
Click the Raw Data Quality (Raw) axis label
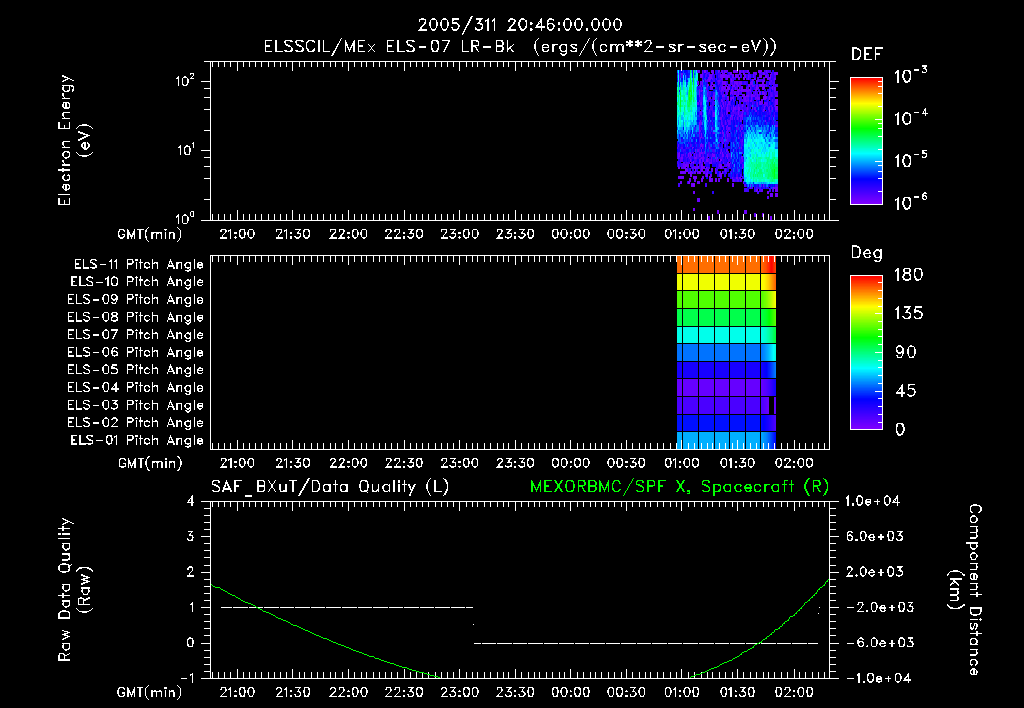(x=74, y=590)
